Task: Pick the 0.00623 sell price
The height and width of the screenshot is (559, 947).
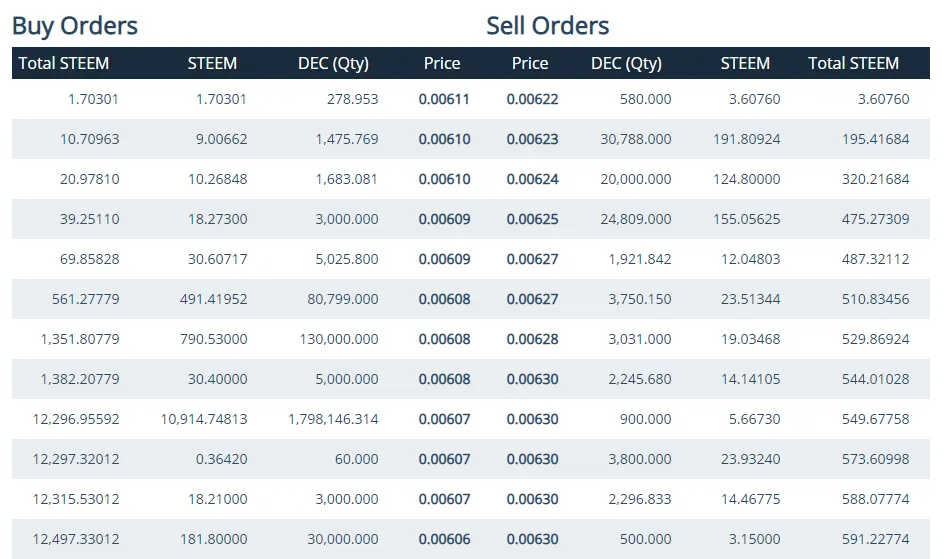Action: [x=532, y=139]
